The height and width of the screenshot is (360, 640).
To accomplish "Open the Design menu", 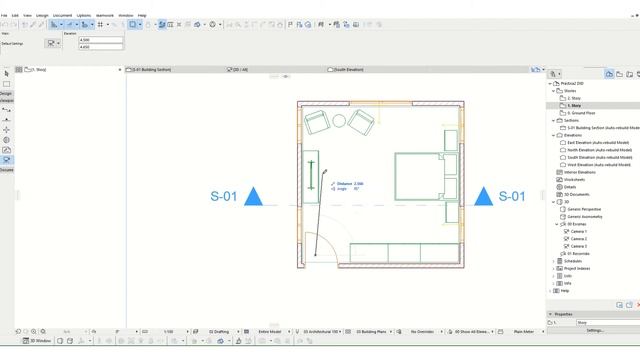I will (x=42, y=16).
